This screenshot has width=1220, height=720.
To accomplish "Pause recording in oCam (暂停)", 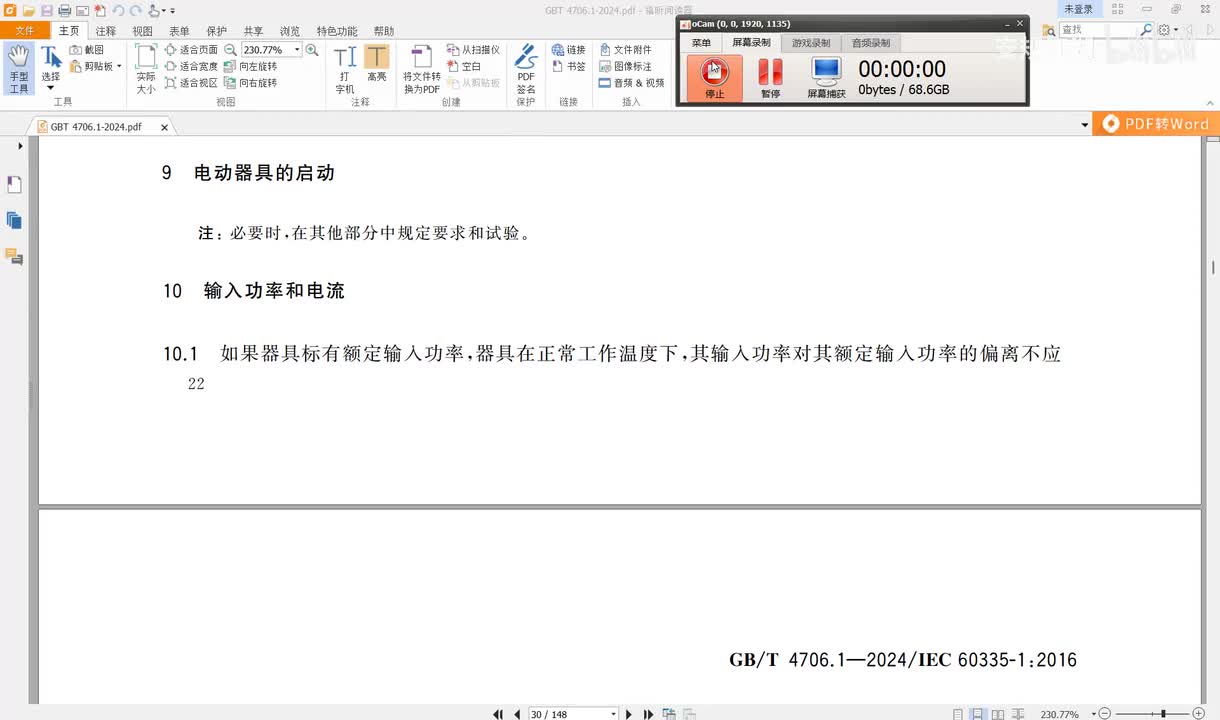I will tap(770, 77).
